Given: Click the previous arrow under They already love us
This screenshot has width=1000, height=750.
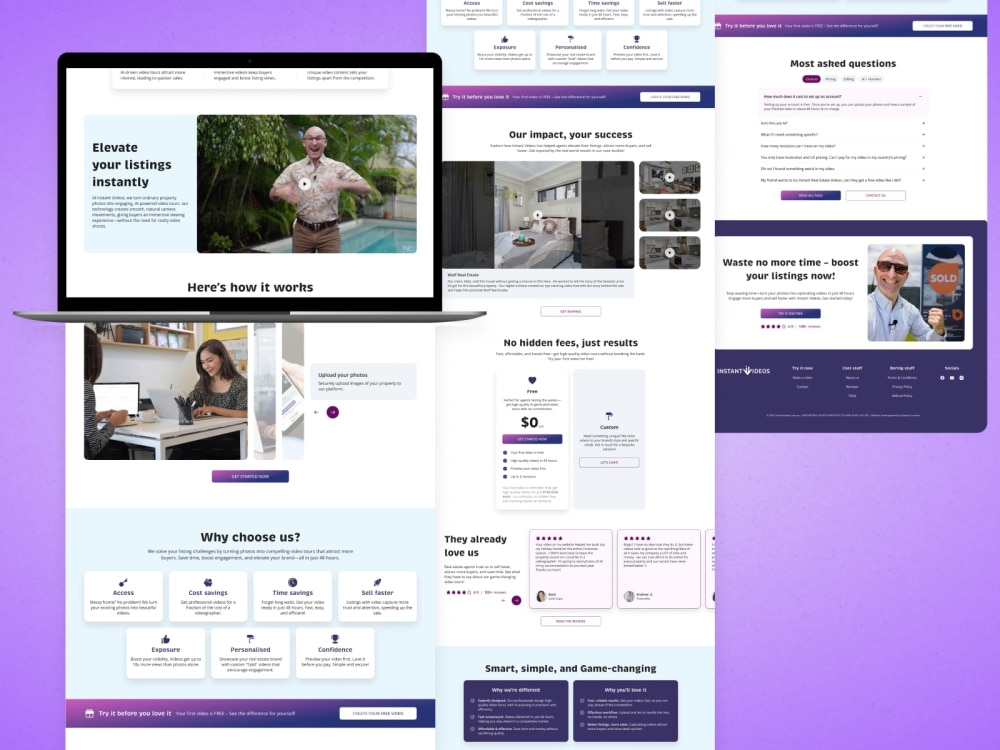Looking at the screenshot, I should (x=503, y=600).
